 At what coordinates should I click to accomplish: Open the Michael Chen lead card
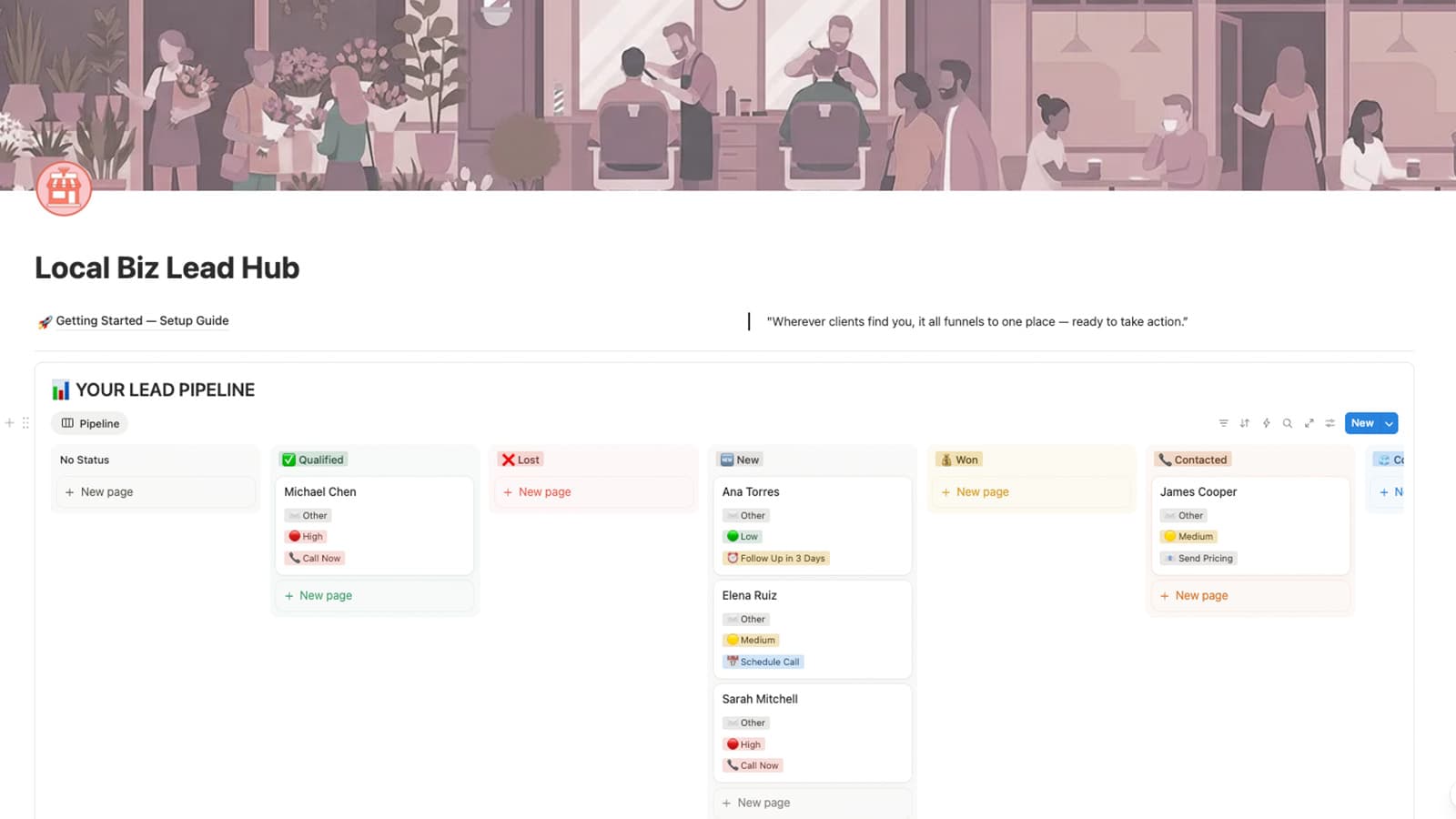(x=320, y=491)
